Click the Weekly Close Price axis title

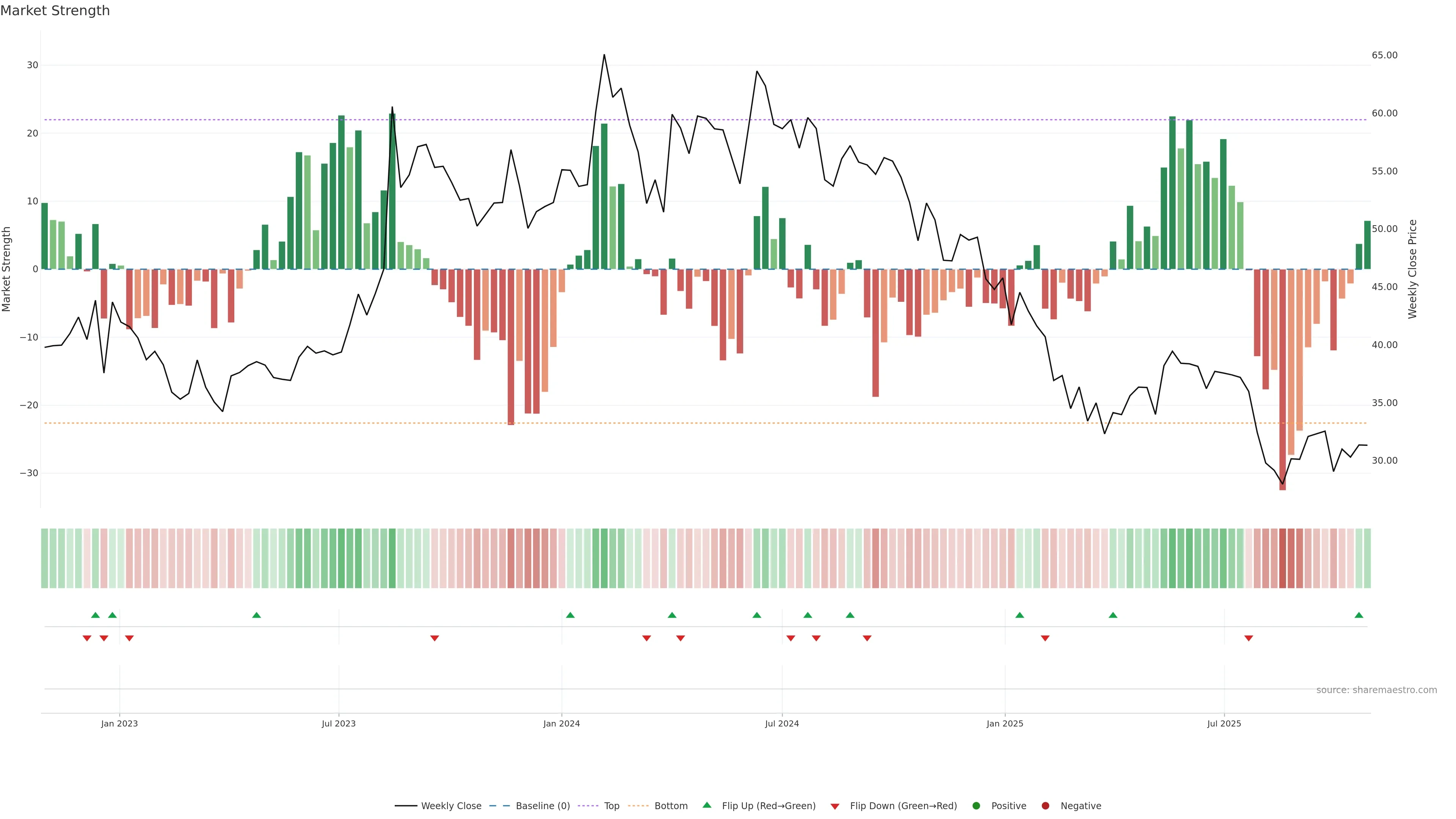1412,269
